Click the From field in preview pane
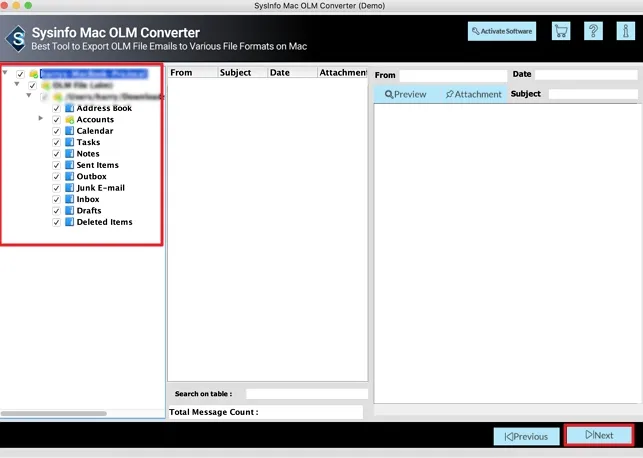 [453, 75]
